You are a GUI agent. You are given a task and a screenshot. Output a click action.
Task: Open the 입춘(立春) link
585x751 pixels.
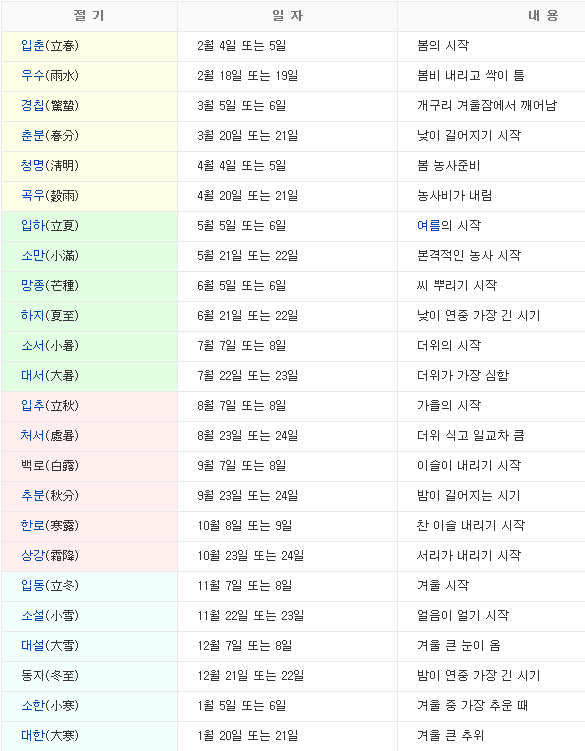[x=33, y=46]
